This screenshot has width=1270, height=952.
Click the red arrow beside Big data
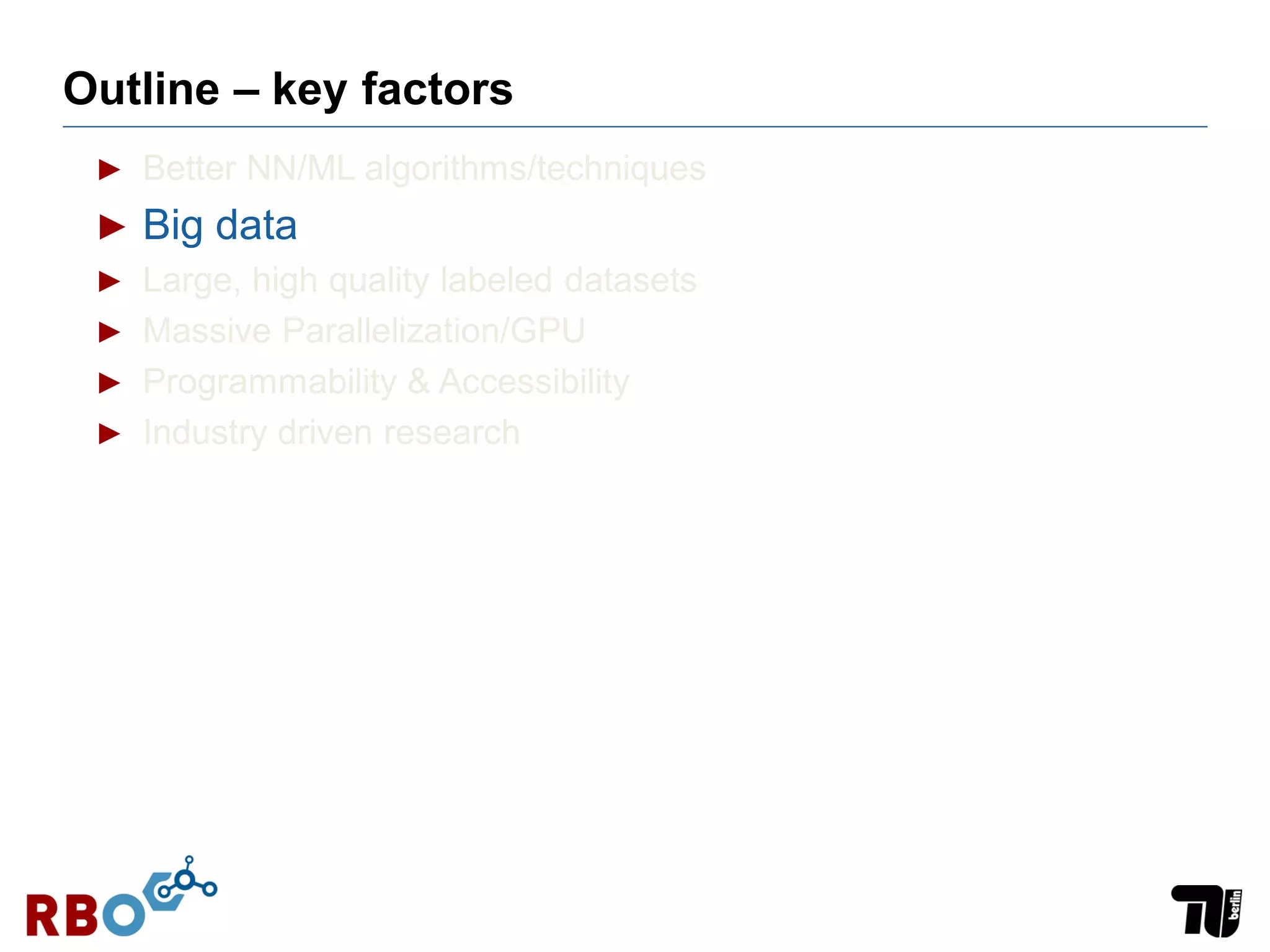coord(112,226)
